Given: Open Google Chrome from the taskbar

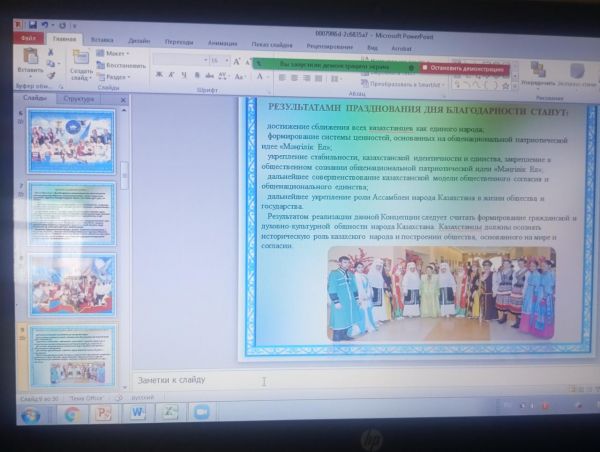Looking at the screenshot, I should pyautogui.click(x=72, y=413).
